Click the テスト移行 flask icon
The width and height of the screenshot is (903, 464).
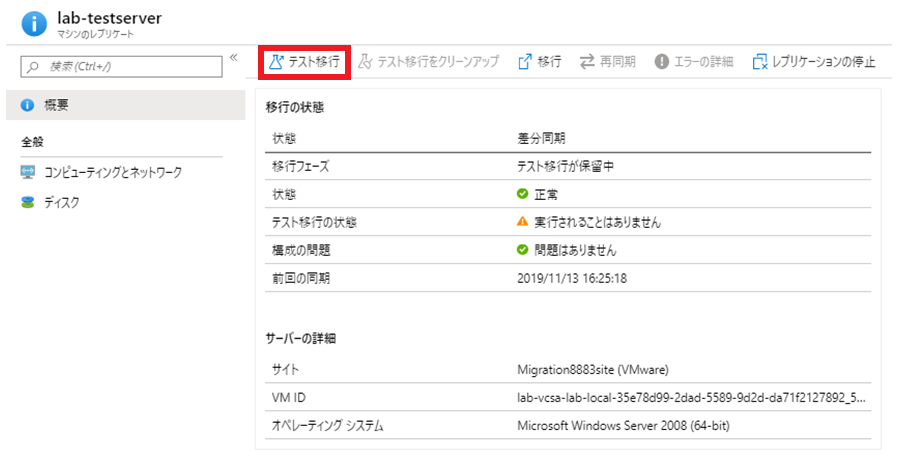275,62
